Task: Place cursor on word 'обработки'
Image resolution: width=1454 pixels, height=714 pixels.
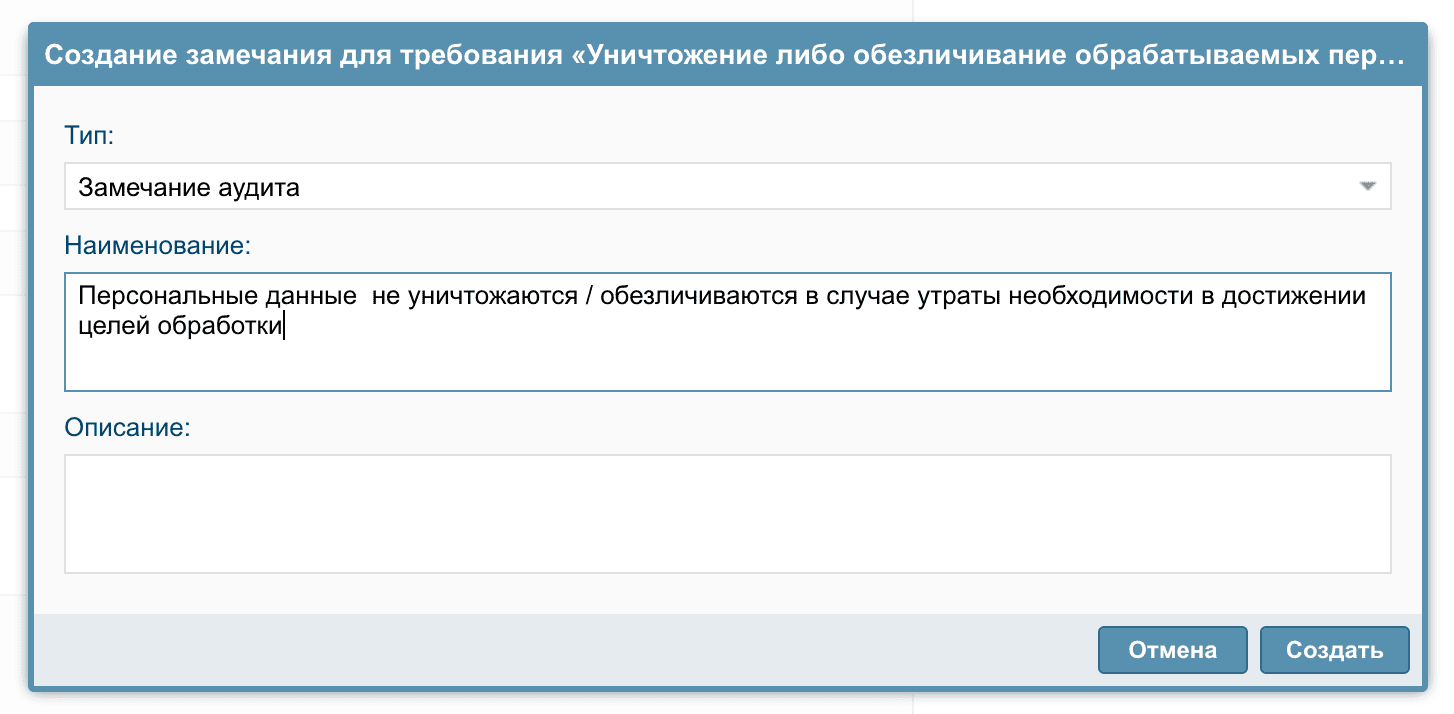Action: tap(220, 326)
